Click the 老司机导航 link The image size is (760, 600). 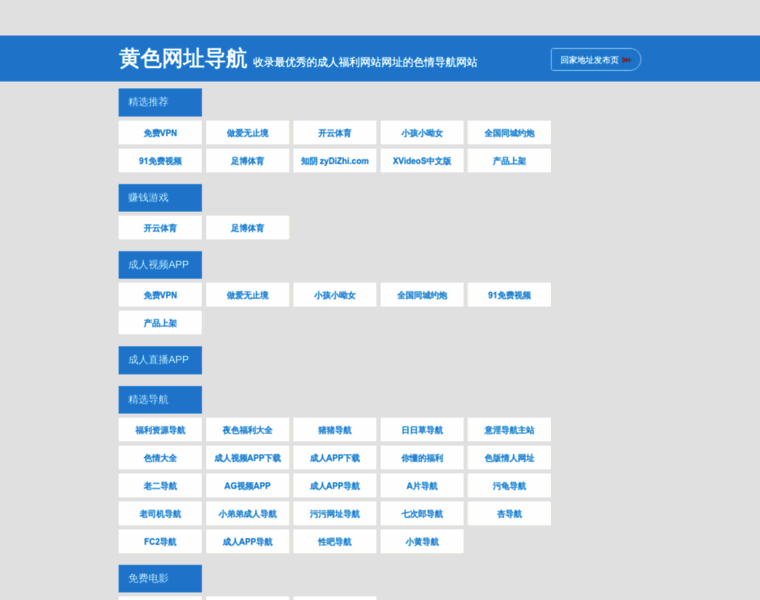(160, 514)
